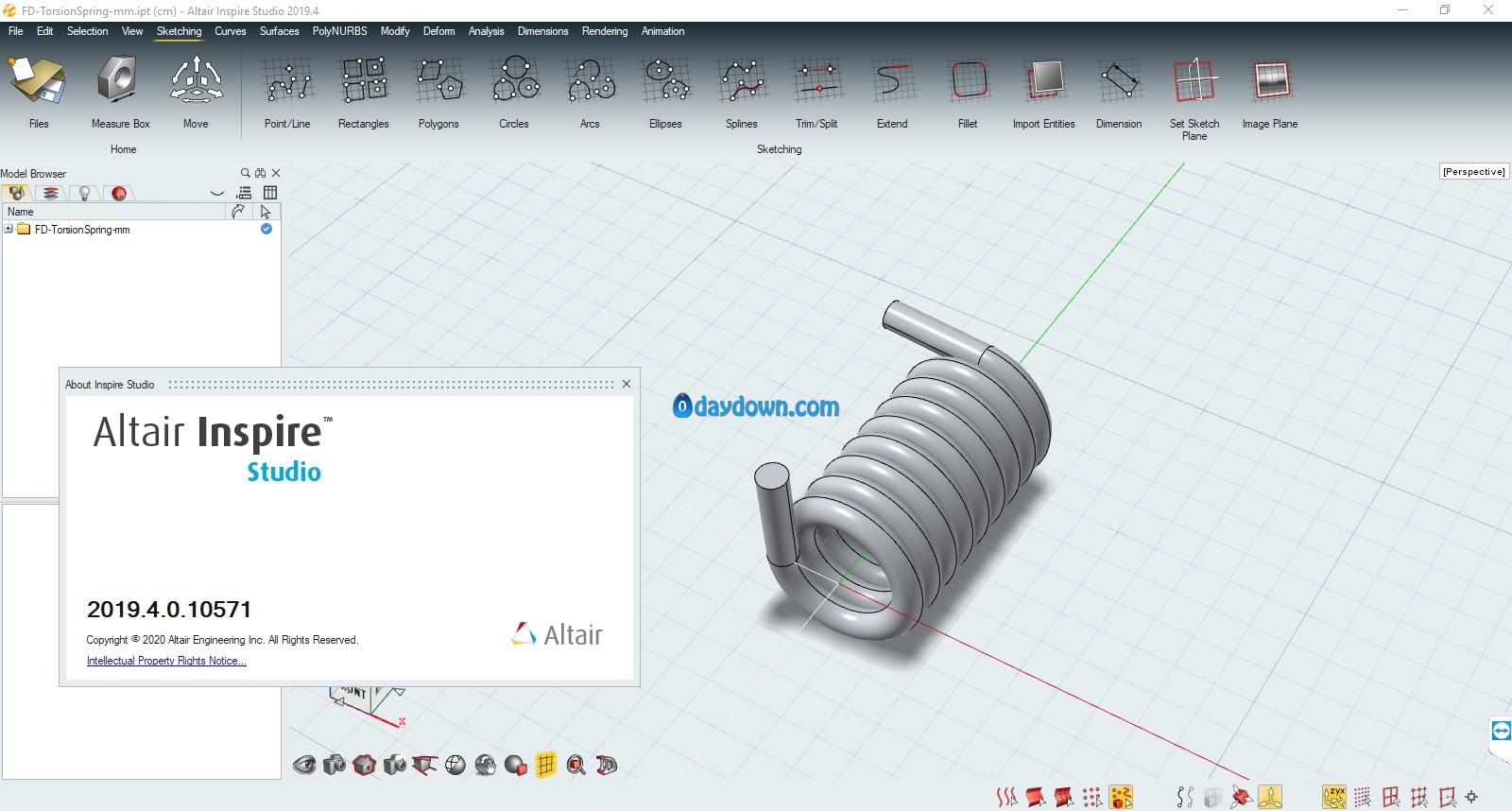Viewport: 1512px width, 811px height.
Task: Expand the FD-TorsionSpring-mm tree node
Action: 9,229
